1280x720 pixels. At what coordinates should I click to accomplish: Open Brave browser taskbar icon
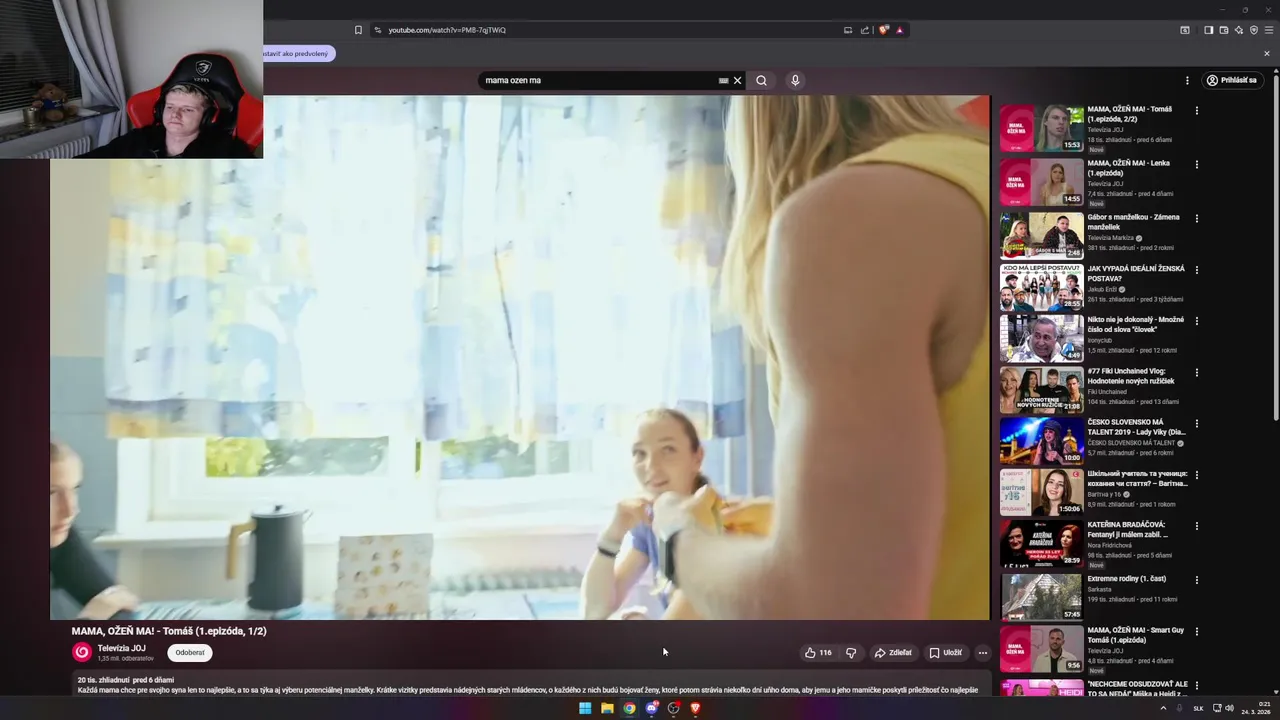[695, 708]
